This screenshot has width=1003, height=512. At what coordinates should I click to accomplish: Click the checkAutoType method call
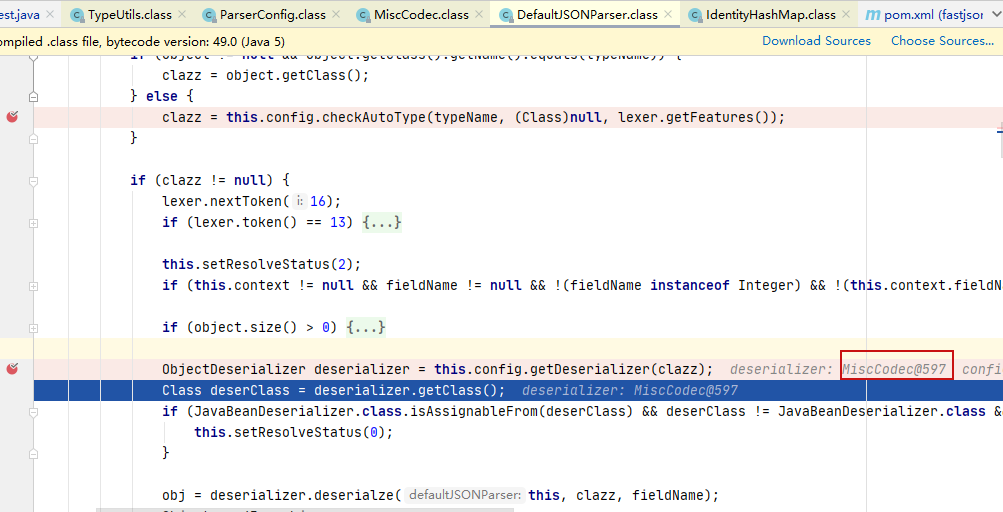(x=374, y=117)
